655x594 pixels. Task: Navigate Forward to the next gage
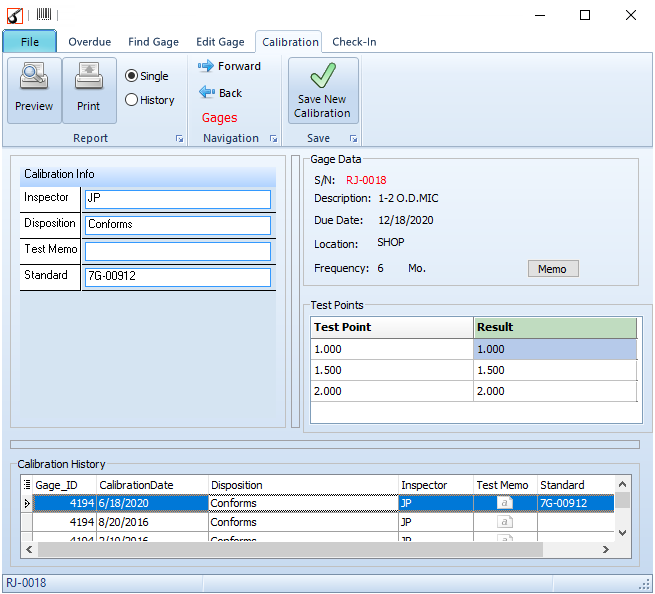(229, 67)
